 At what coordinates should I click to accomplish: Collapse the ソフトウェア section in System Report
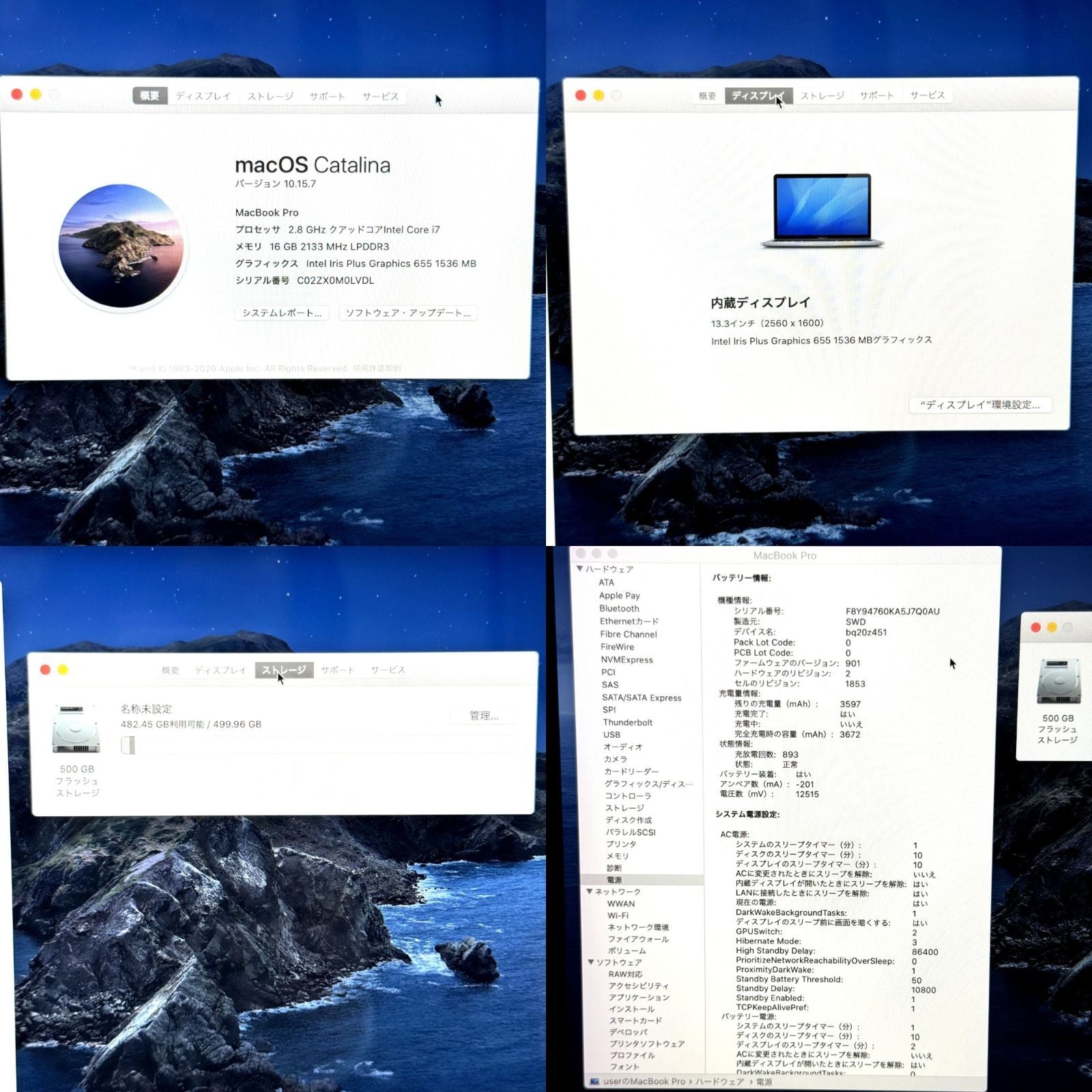(x=591, y=962)
